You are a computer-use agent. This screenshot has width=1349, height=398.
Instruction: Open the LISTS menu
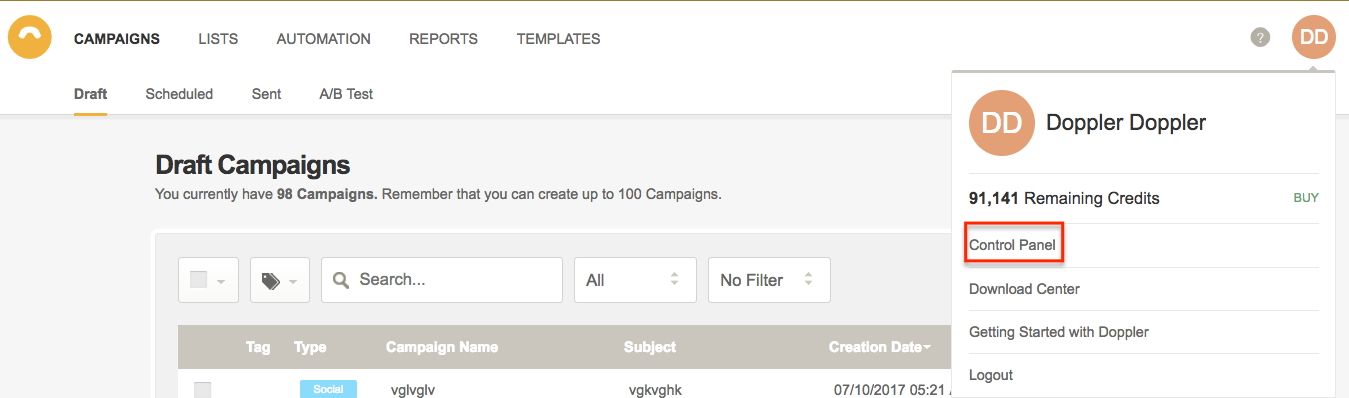point(218,39)
